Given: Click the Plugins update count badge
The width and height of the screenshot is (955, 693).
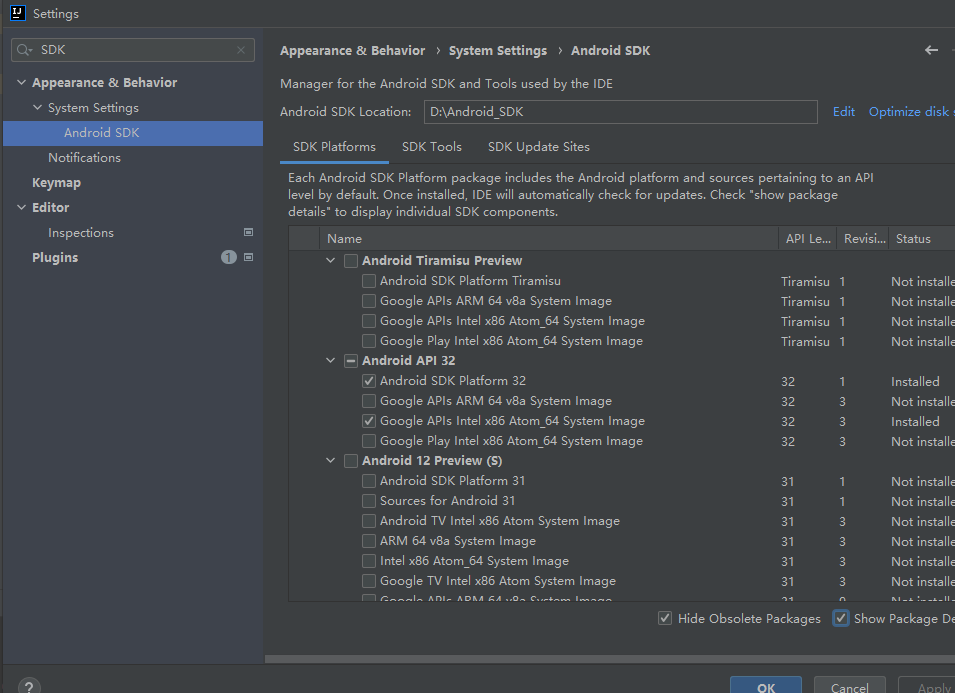Looking at the screenshot, I should [x=229, y=257].
